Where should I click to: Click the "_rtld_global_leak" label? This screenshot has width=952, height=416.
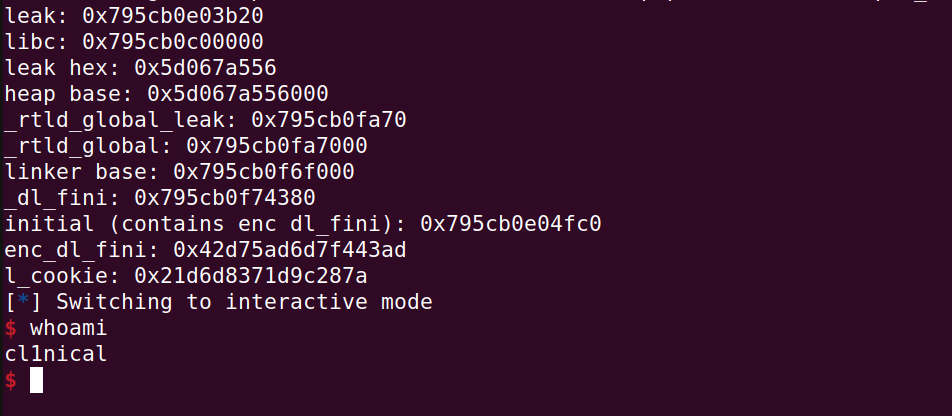pos(114,119)
